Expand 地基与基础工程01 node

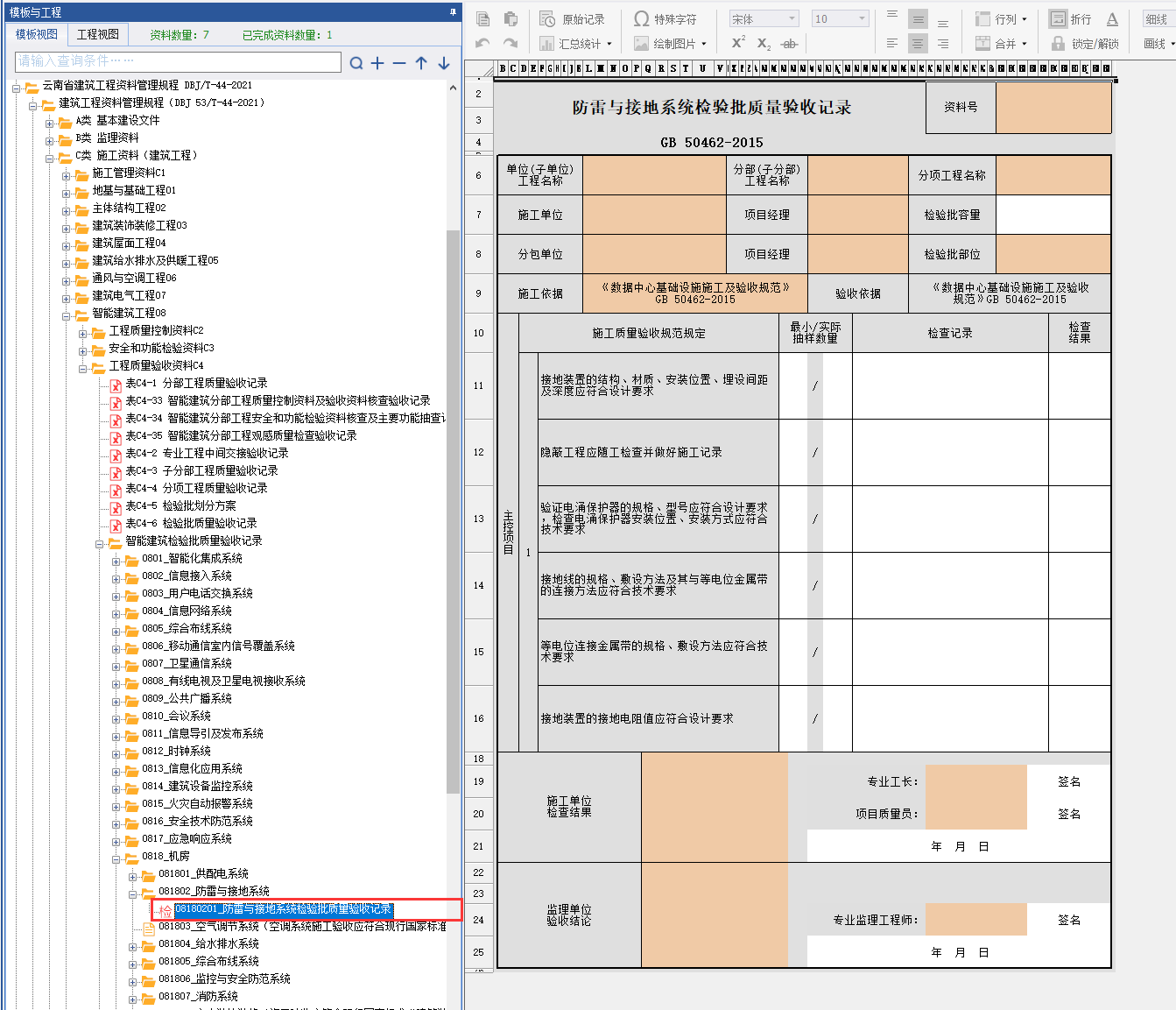pyautogui.click(x=67, y=192)
